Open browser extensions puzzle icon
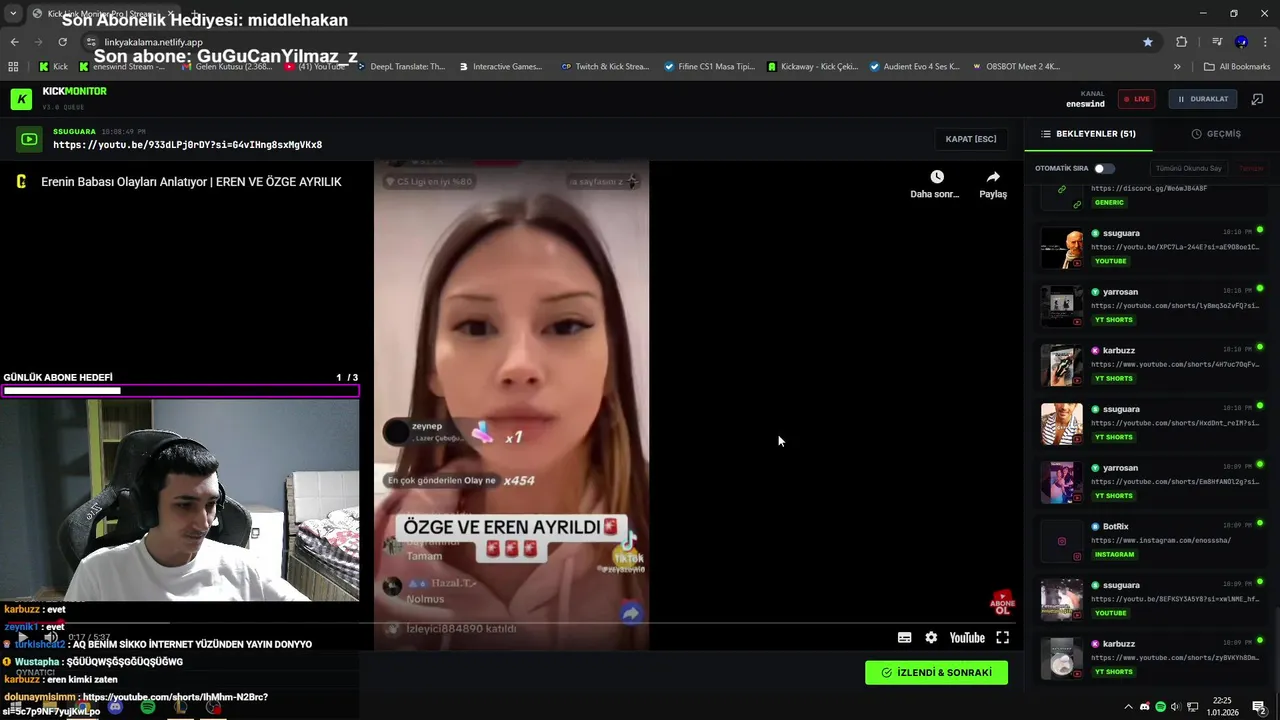The height and width of the screenshot is (720, 1280). 1181,42
